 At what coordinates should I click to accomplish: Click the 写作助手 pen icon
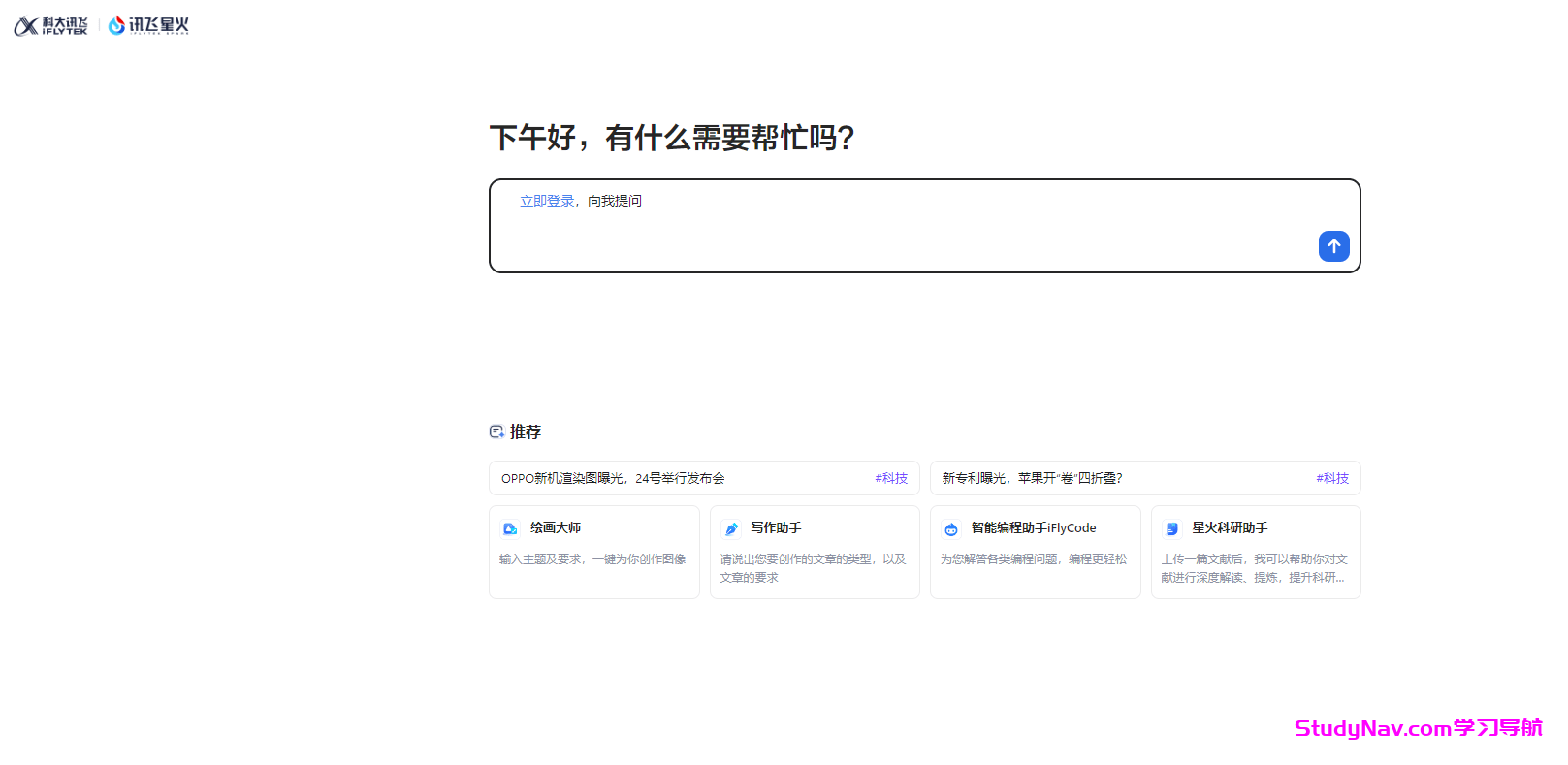pos(731,528)
